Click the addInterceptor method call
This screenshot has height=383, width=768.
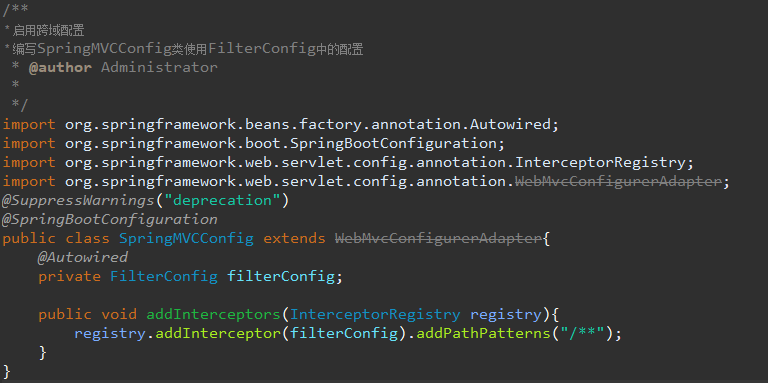pos(218,334)
